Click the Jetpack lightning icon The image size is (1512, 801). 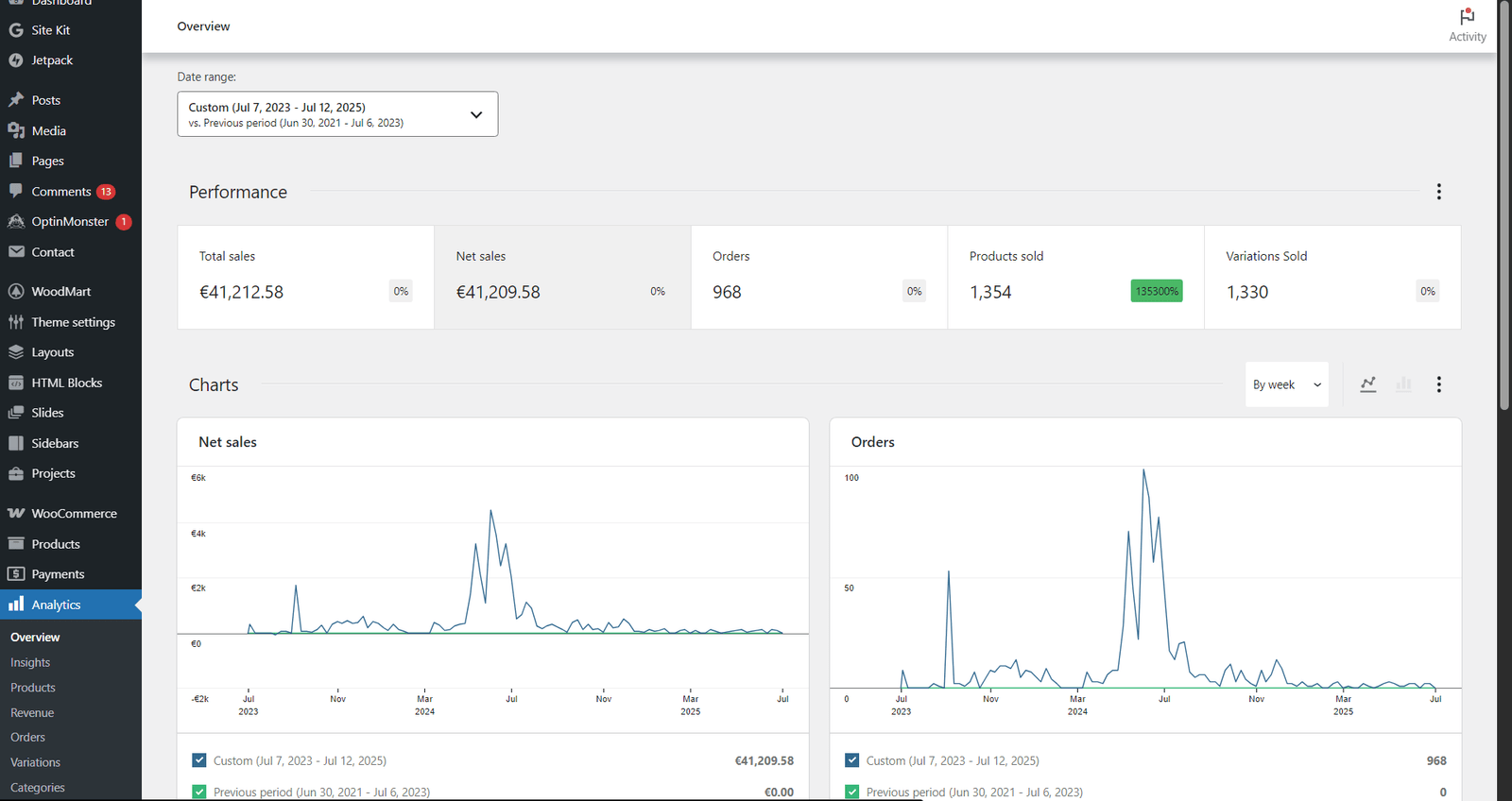(x=16, y=60)
